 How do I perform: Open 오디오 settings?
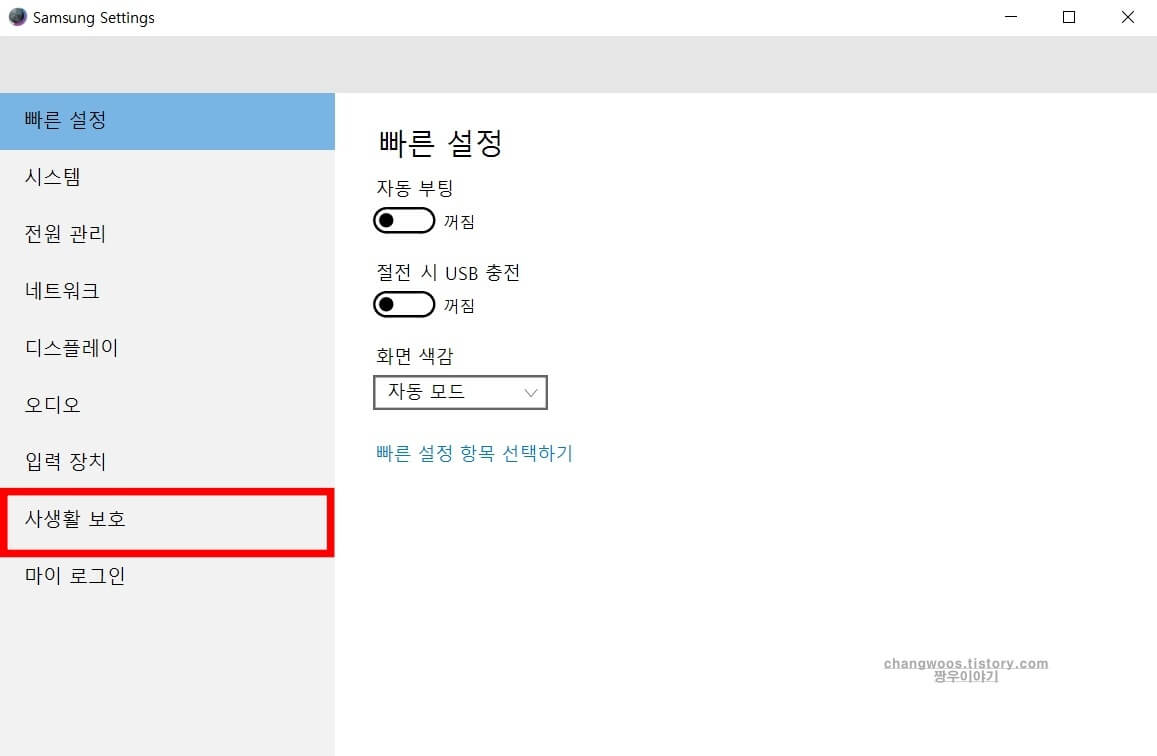click(x=167, y=405)
